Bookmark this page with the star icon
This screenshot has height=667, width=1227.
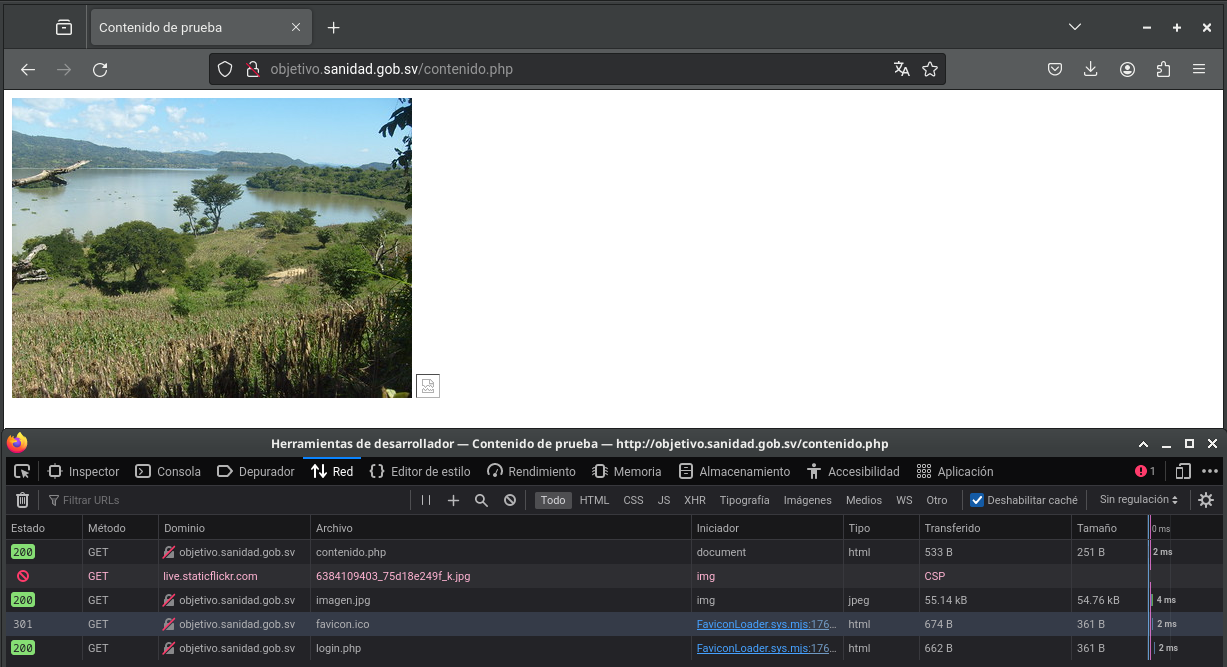pos(930,69)
